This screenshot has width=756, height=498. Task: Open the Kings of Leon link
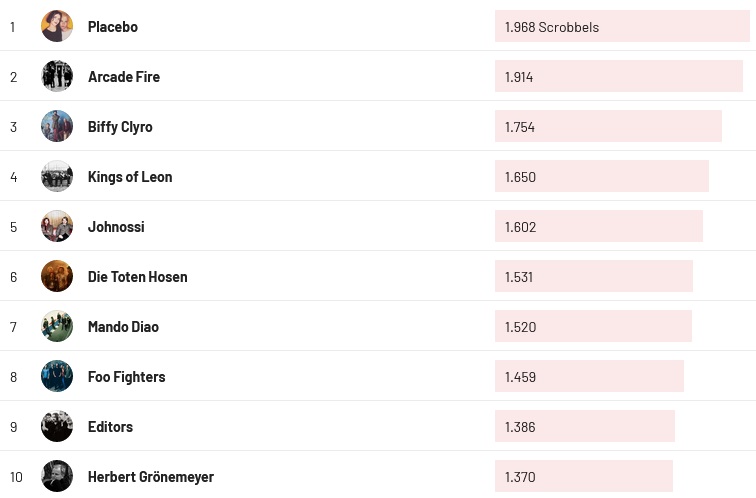pyautogui.click(x=130, y=177)
